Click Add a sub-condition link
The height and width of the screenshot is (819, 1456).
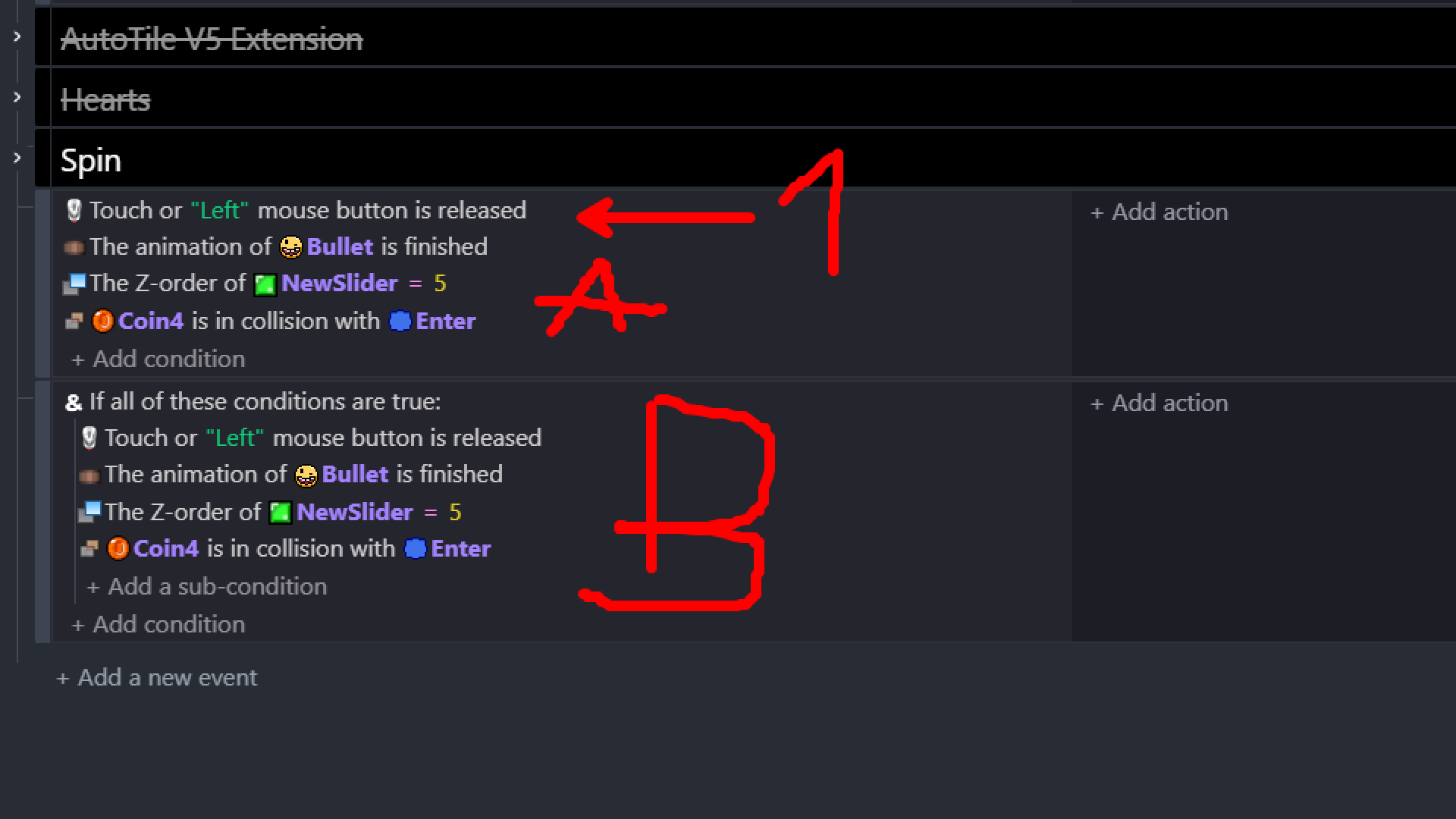206,586
